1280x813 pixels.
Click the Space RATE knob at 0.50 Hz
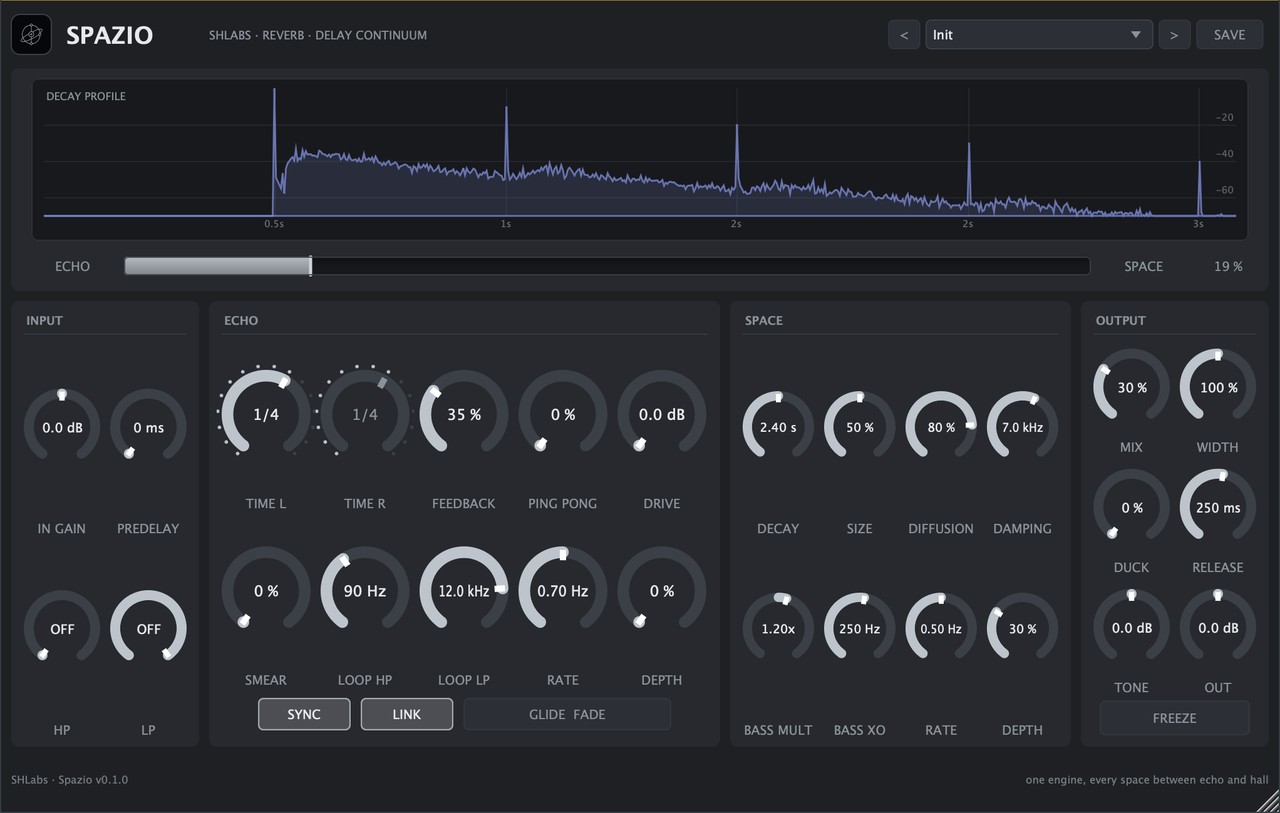pos(941,629)
